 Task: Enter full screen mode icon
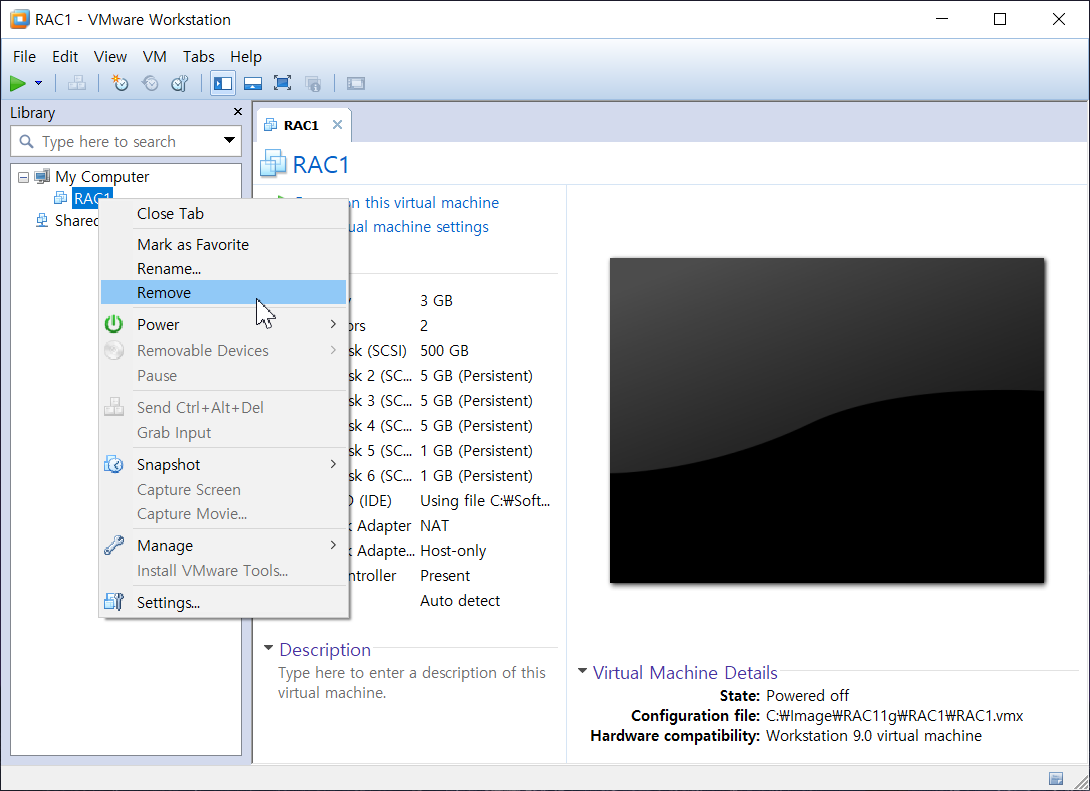tap(283, 83)
